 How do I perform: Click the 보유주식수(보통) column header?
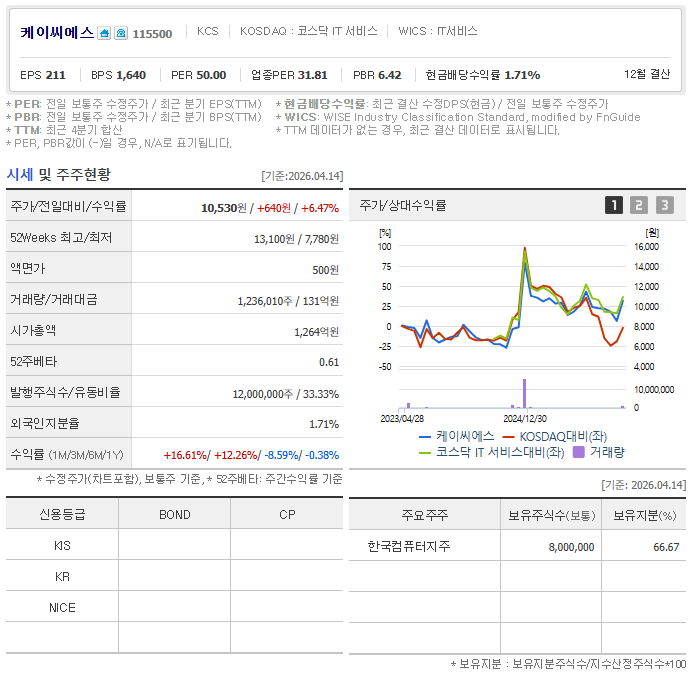pyautogui.click(x=551, y=515)
